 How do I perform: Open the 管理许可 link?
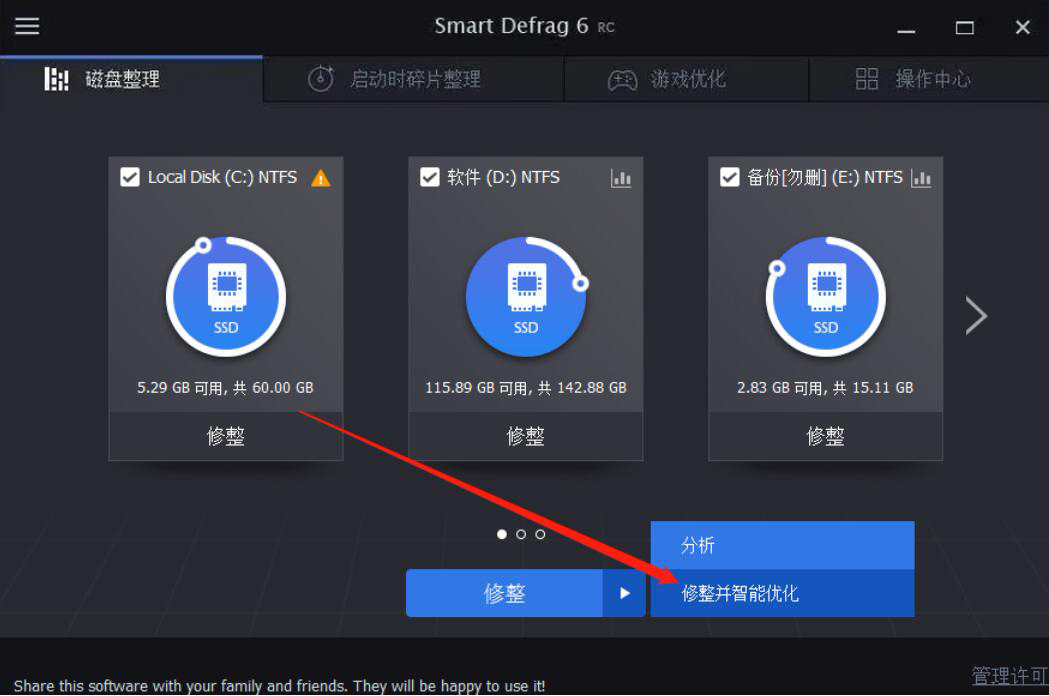[x=1010, y=675]
